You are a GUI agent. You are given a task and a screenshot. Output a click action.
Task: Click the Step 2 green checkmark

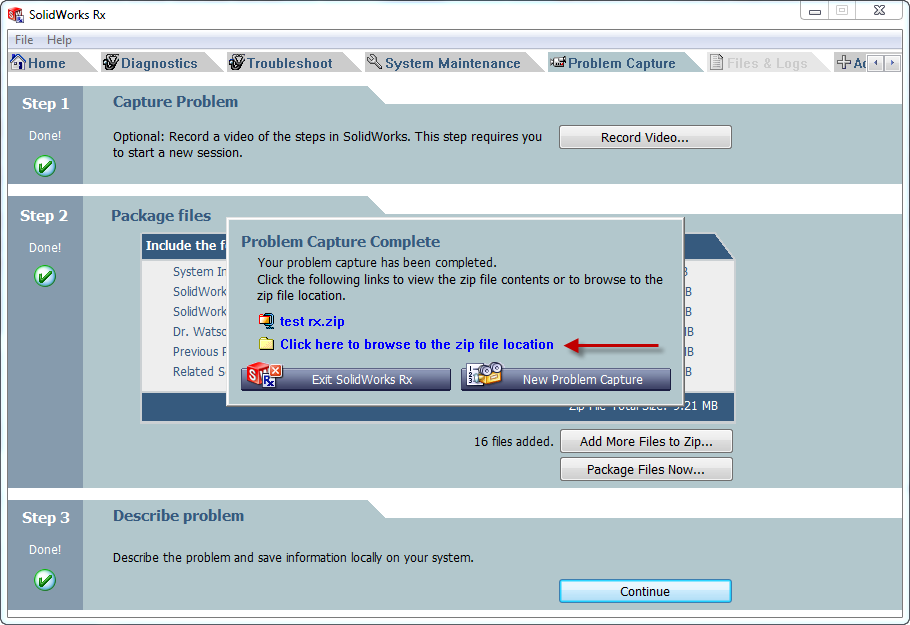click(x=45, y=276)
